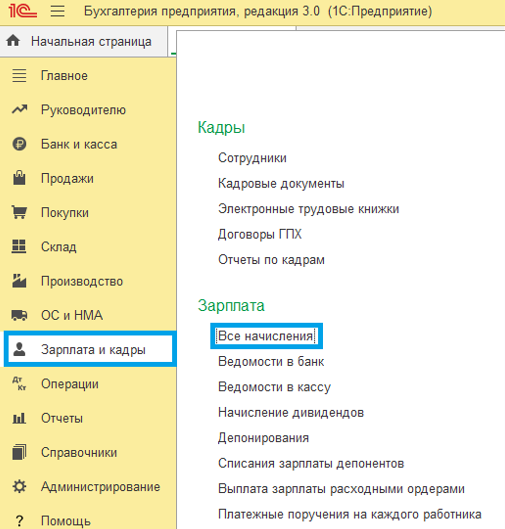Click the home icon on Начальная страница tab
505x529 pixels.
(x=13, y=41)
